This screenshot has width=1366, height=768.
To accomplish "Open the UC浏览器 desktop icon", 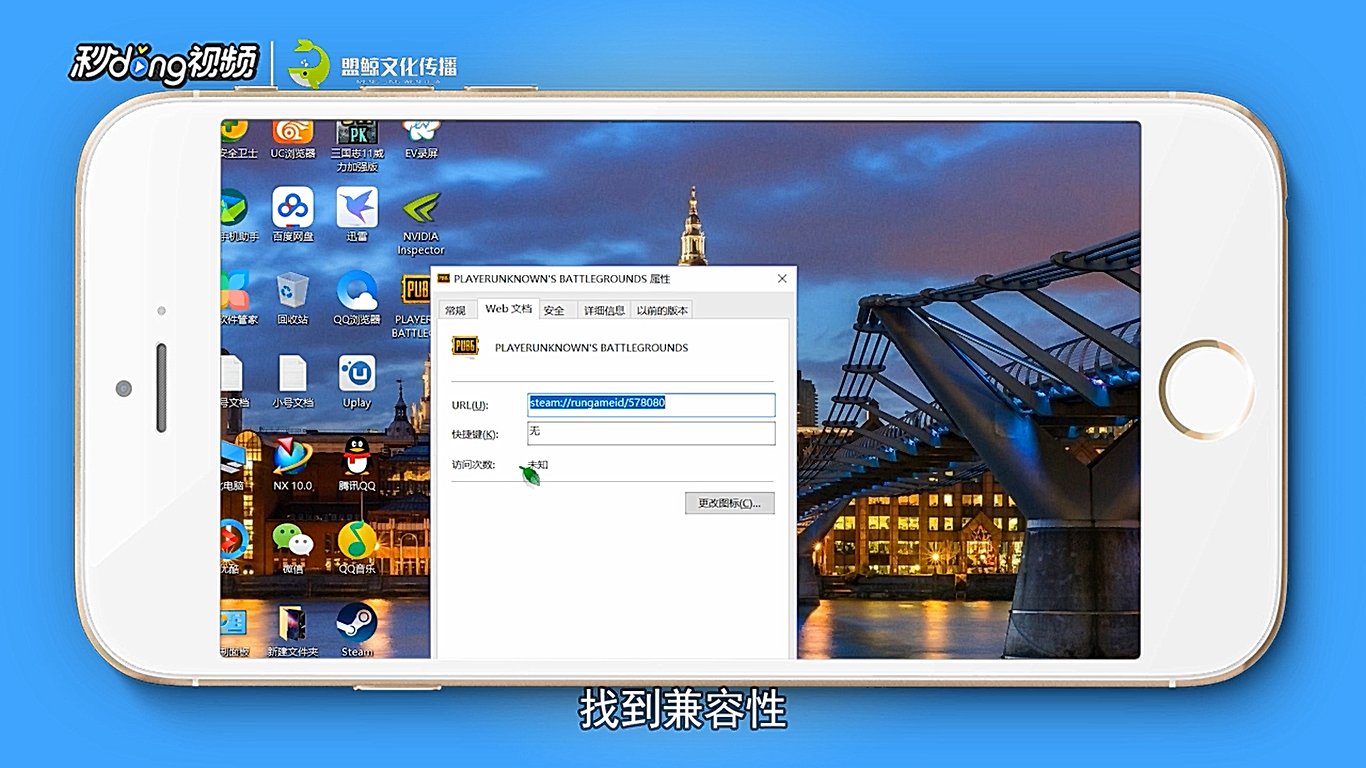I will pyautogui.click(x=293, y=140).
